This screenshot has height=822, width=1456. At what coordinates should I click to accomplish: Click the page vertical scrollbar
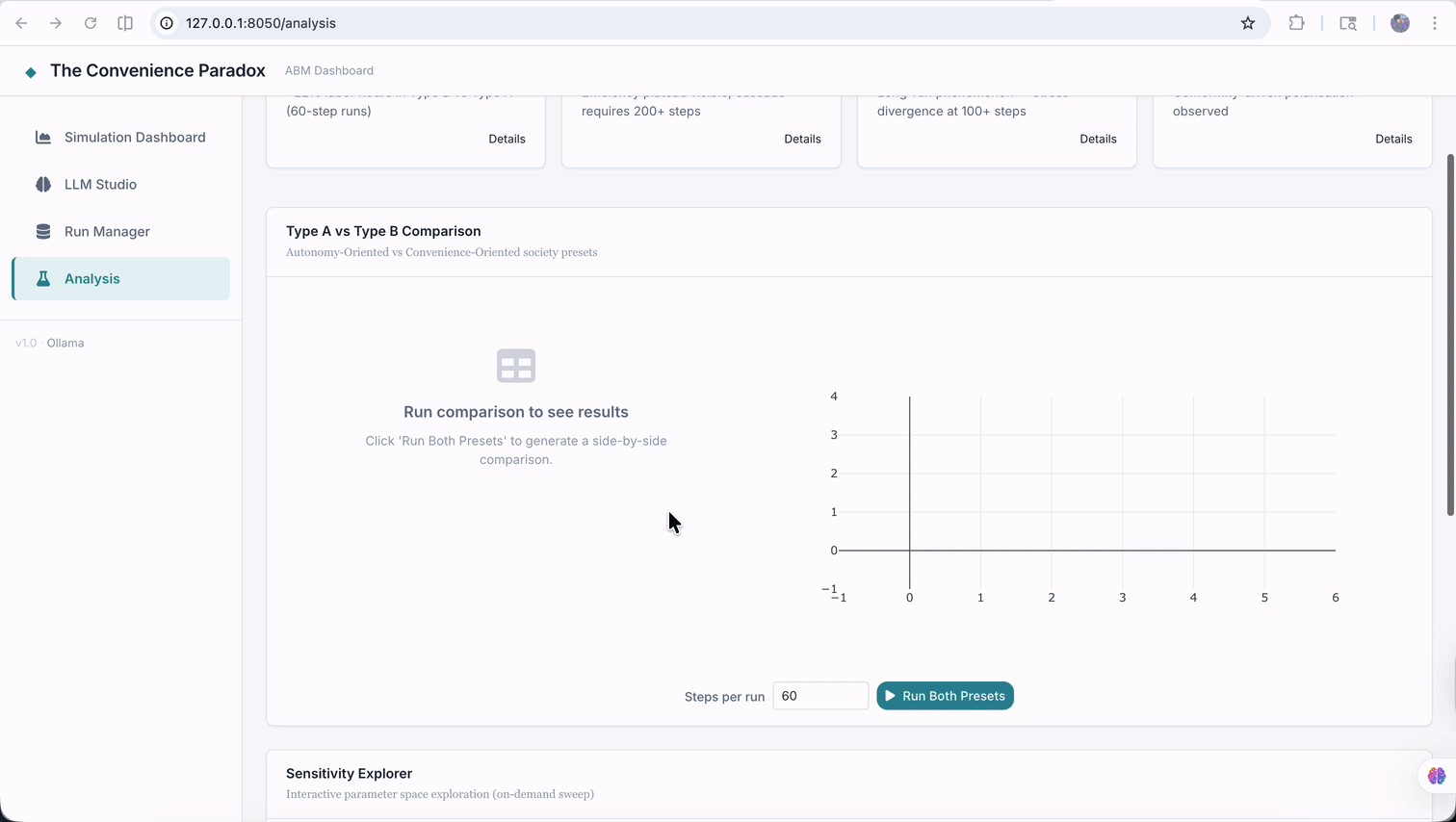coord(1450,334)
